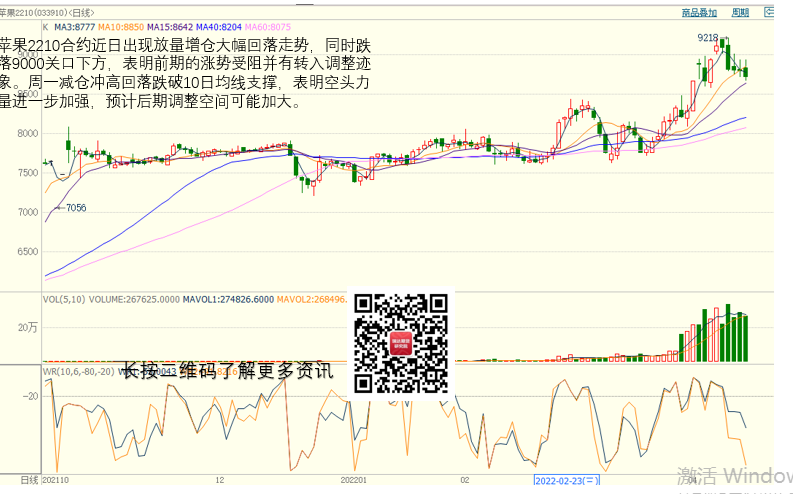Open the 商品叠加 overlay link

click(x=699, y=13)
